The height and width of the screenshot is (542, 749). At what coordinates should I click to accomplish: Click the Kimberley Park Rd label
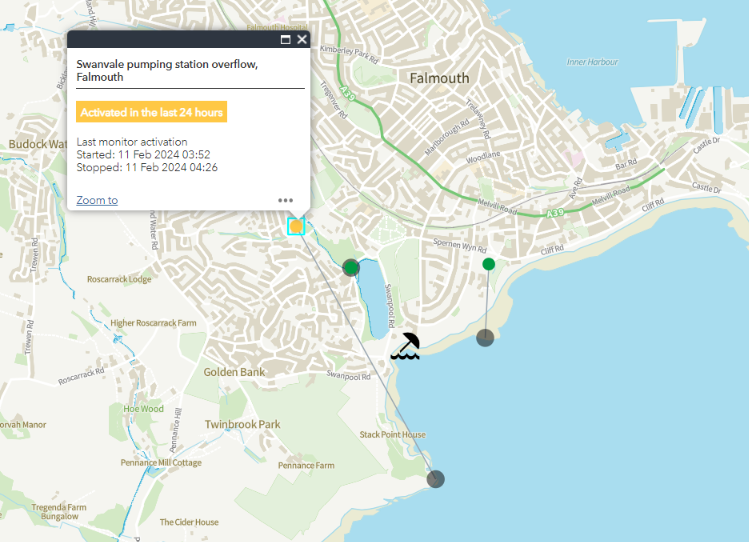pyautogui.click(x=349, y=54)
